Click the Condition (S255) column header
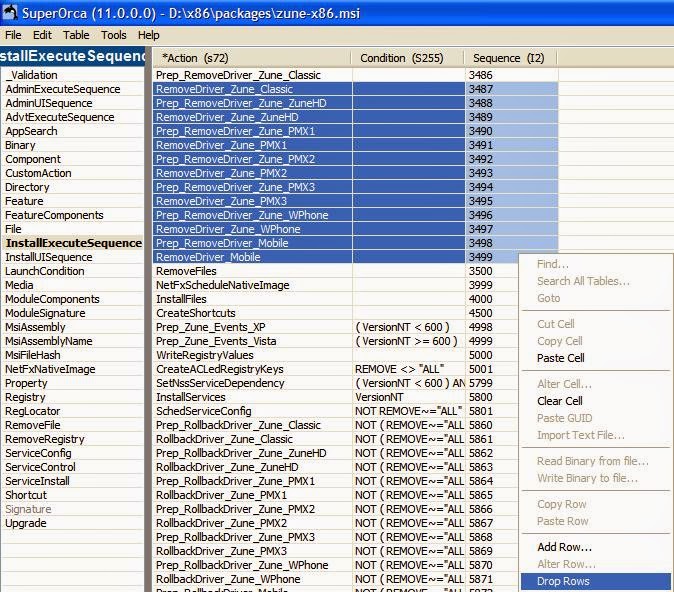 point(407,58)
